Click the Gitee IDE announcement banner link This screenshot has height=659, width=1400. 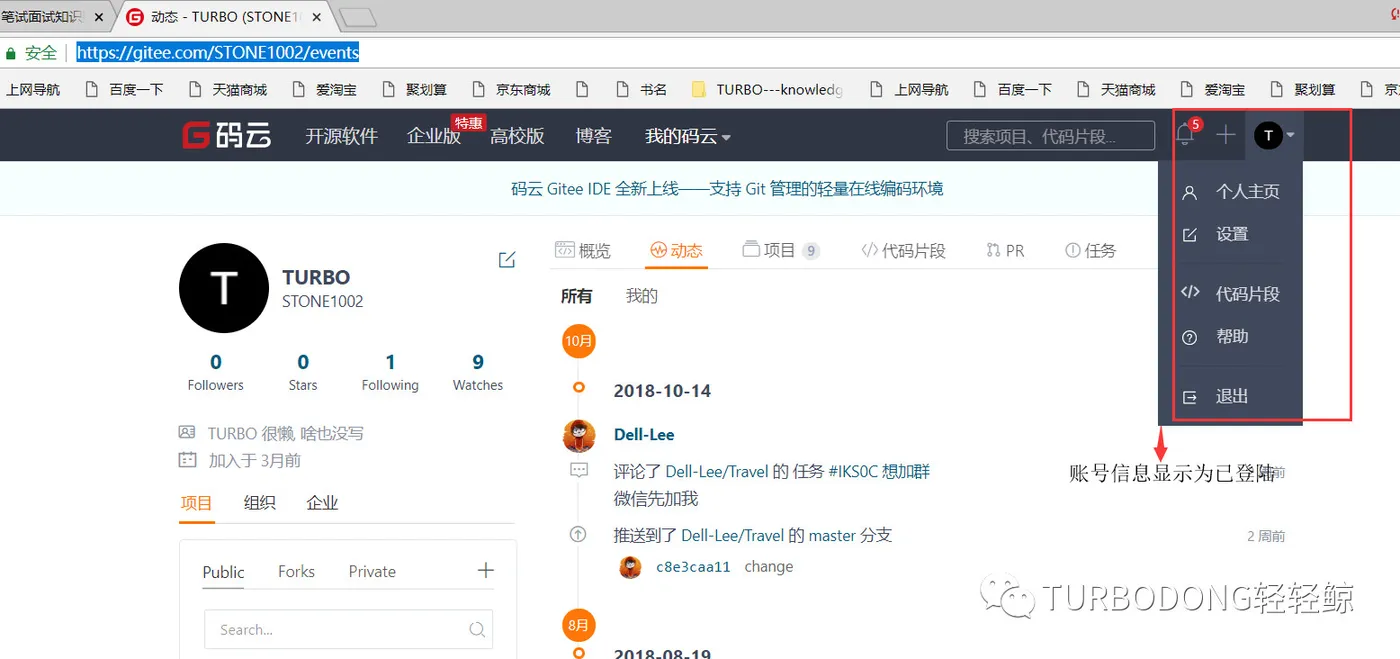[x=727, y=188]
